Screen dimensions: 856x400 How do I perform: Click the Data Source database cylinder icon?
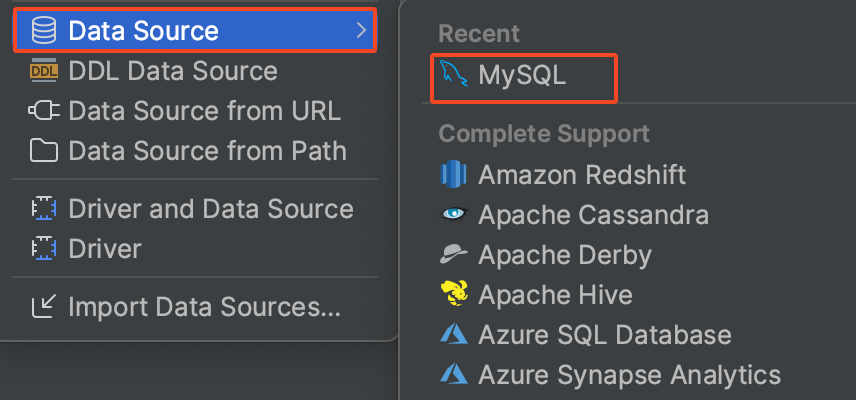(x=44, y=31)
